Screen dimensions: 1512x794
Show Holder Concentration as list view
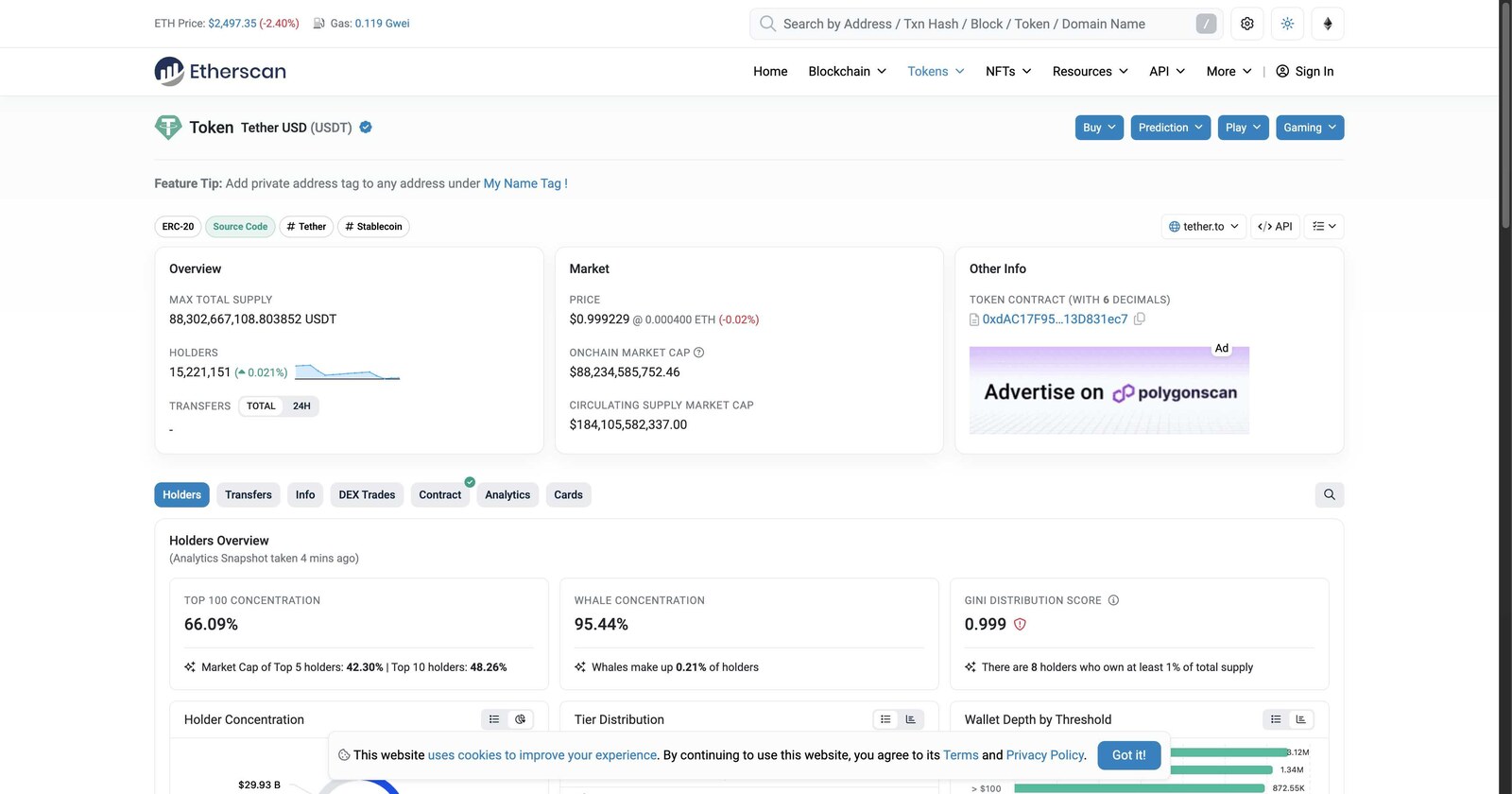pyautogui.click(x=494, y=719)
